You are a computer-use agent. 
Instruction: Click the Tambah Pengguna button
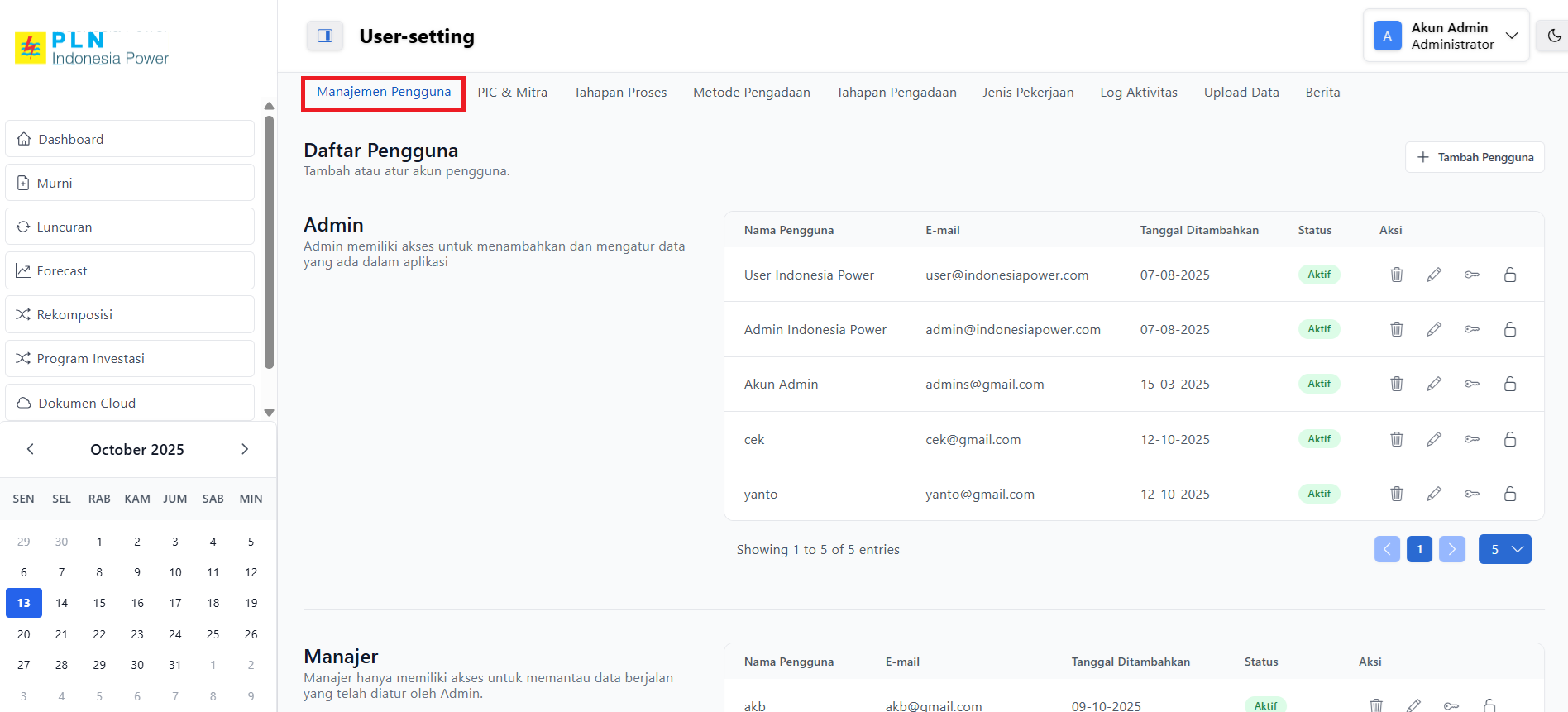pos(1475,157)
